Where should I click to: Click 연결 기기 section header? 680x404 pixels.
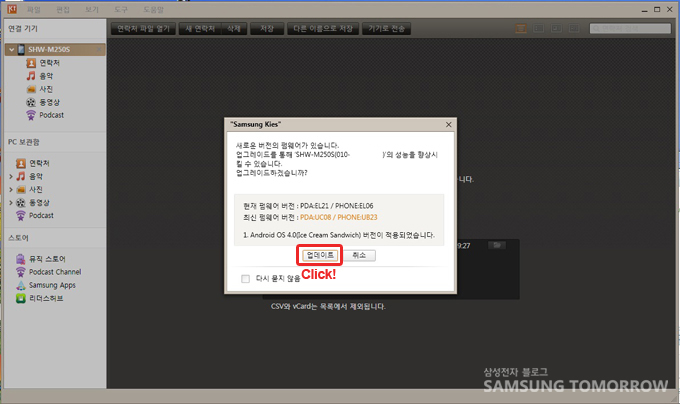coord(23,29)
